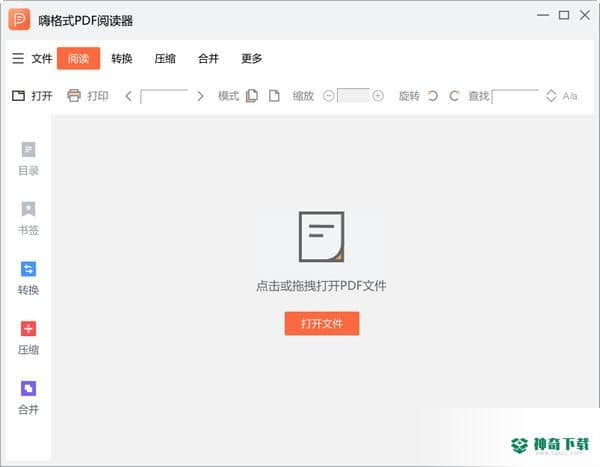
Task: Switch to the 转换 tab
Action: [122, 59]
